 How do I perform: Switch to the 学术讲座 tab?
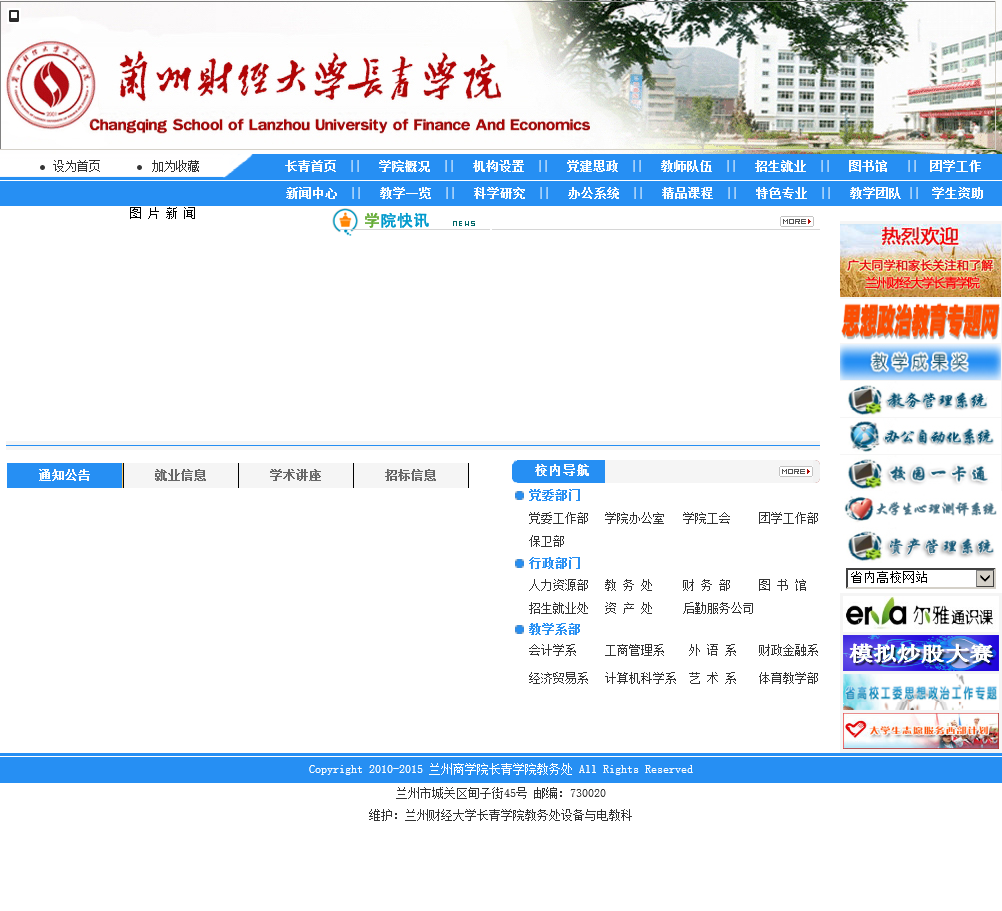tap(295, 476)
